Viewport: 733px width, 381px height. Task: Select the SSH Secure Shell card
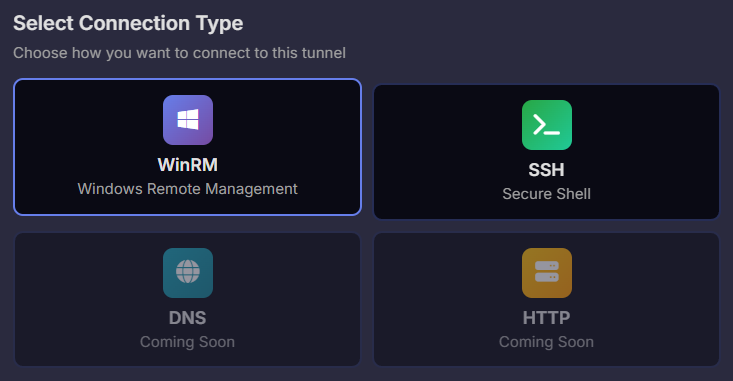546,152
